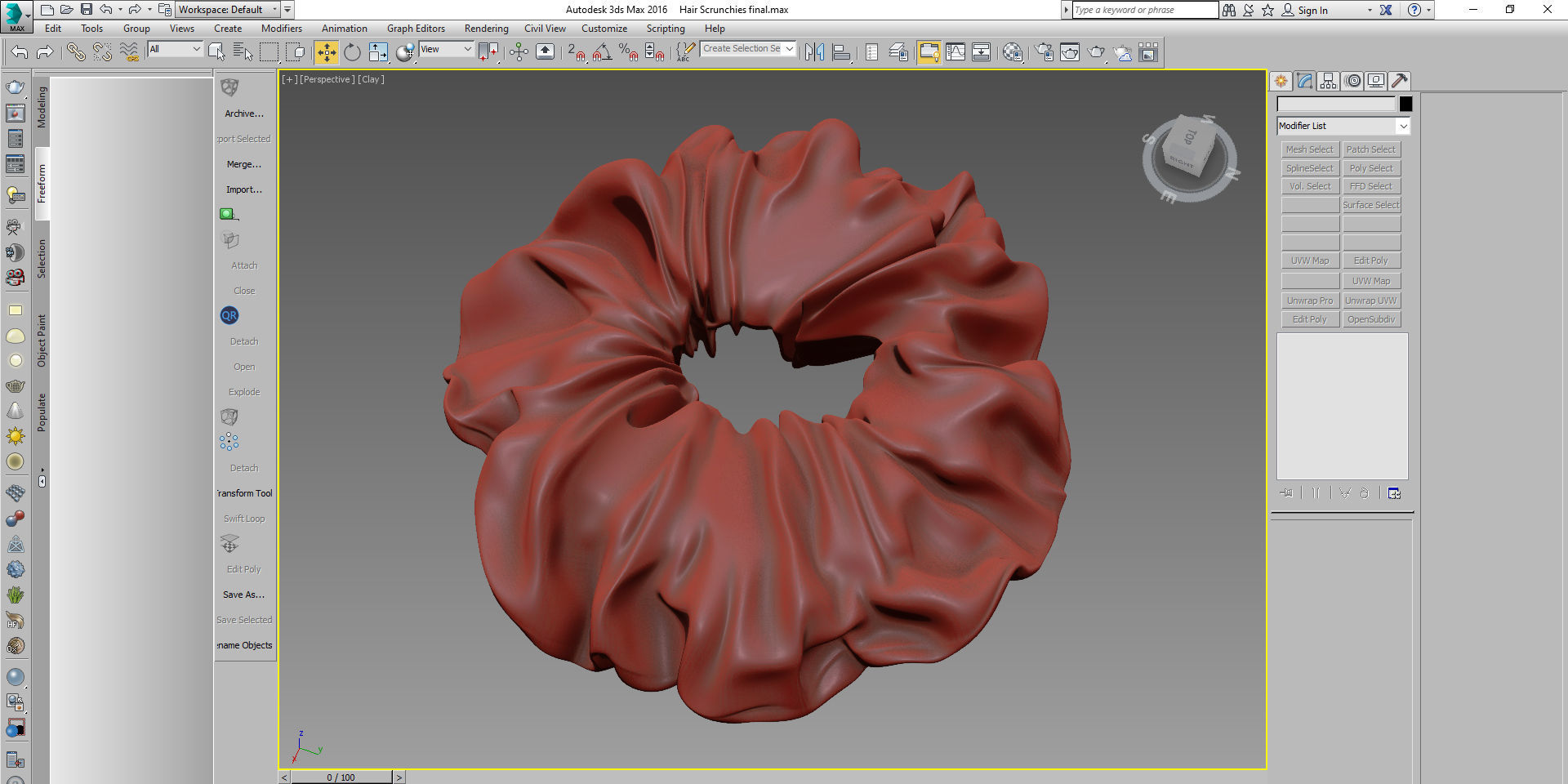Activate Select and Place tool
This screenshot has width=1568, height=784.
coord(404,52)
